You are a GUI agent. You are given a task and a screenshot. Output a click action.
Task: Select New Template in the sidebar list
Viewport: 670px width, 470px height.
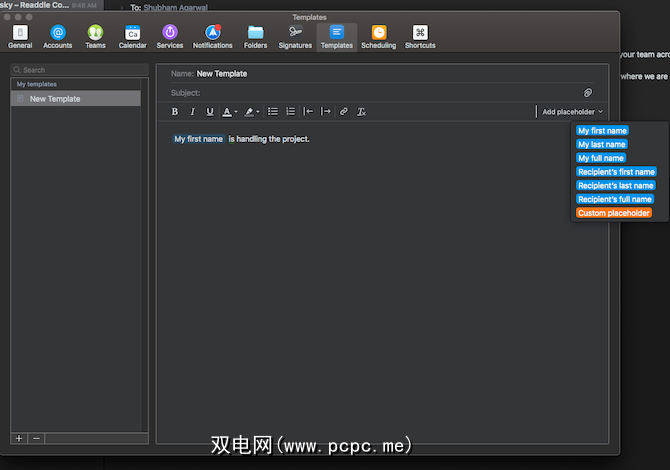coord(76,99)
